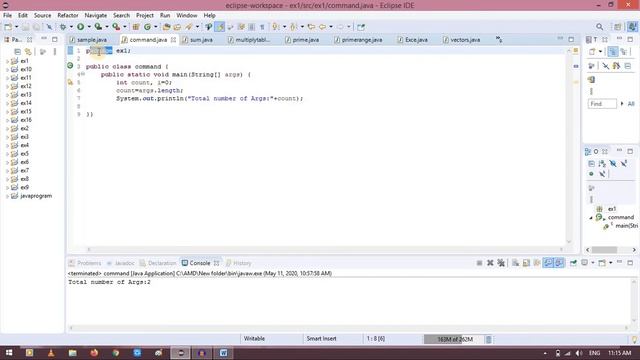
Task: Switch to prime.java editor tab
Action: coord(302,40)
